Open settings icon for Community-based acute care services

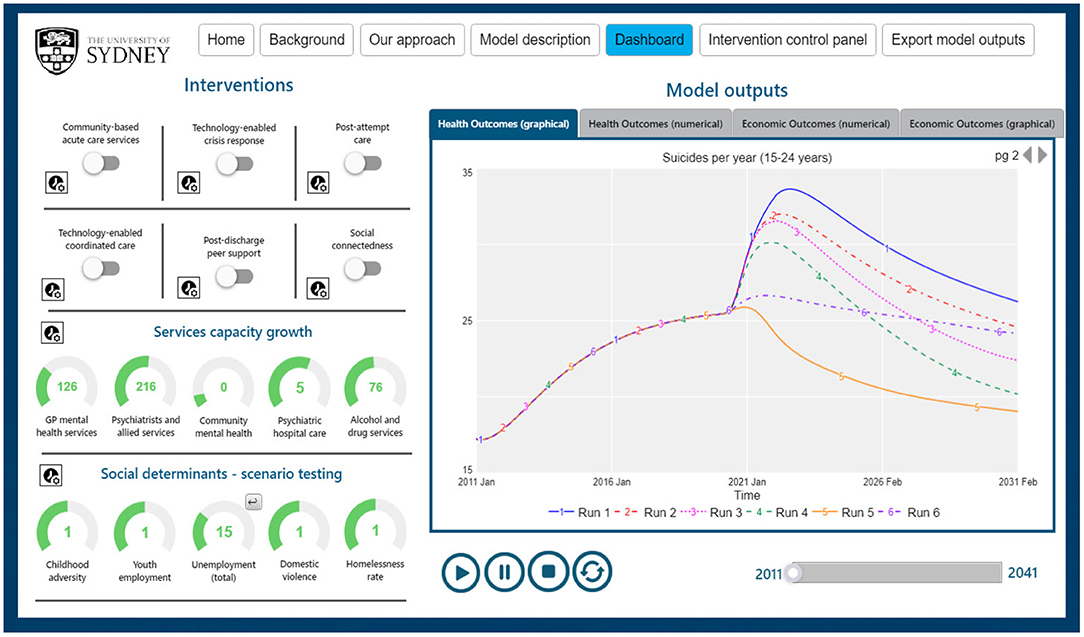tap(57, 183)
